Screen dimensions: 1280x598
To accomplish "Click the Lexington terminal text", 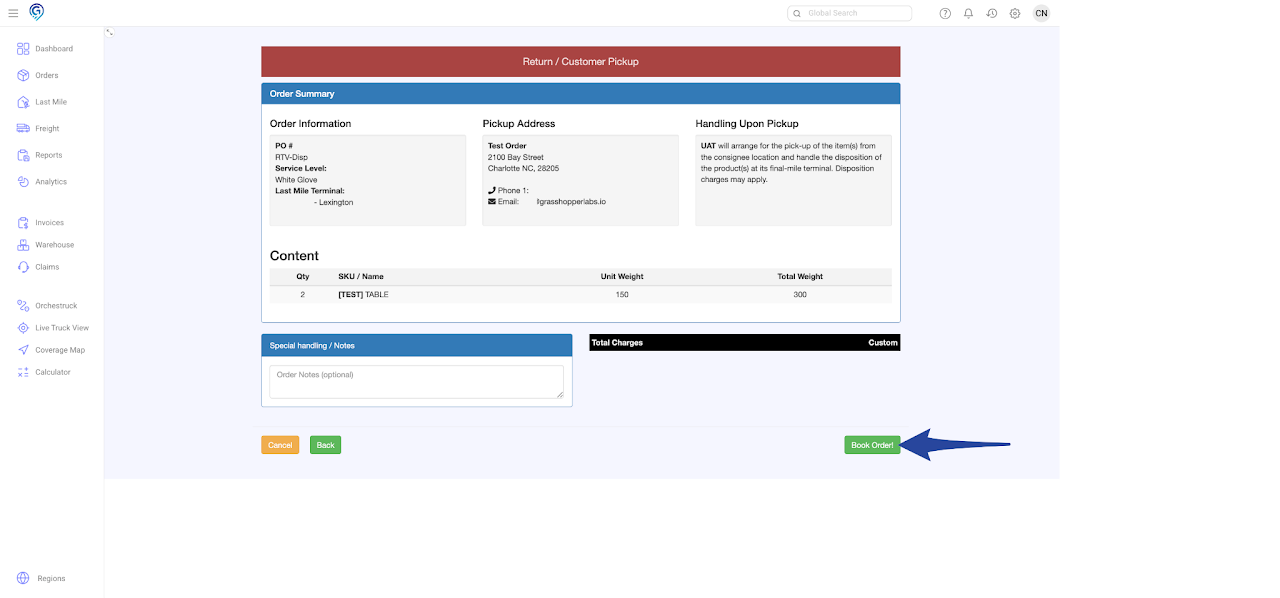I will pyautogui.click(x=333, y=202).
